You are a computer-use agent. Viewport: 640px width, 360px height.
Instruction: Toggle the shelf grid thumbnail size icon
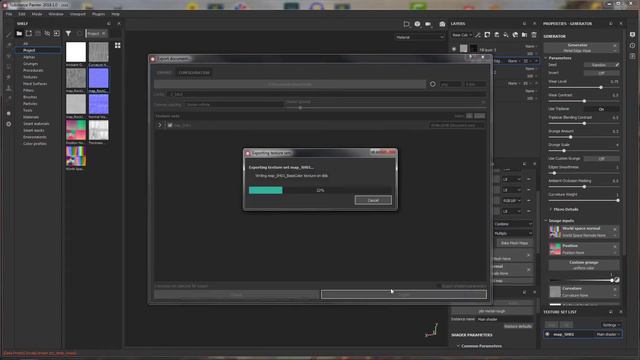118,45
